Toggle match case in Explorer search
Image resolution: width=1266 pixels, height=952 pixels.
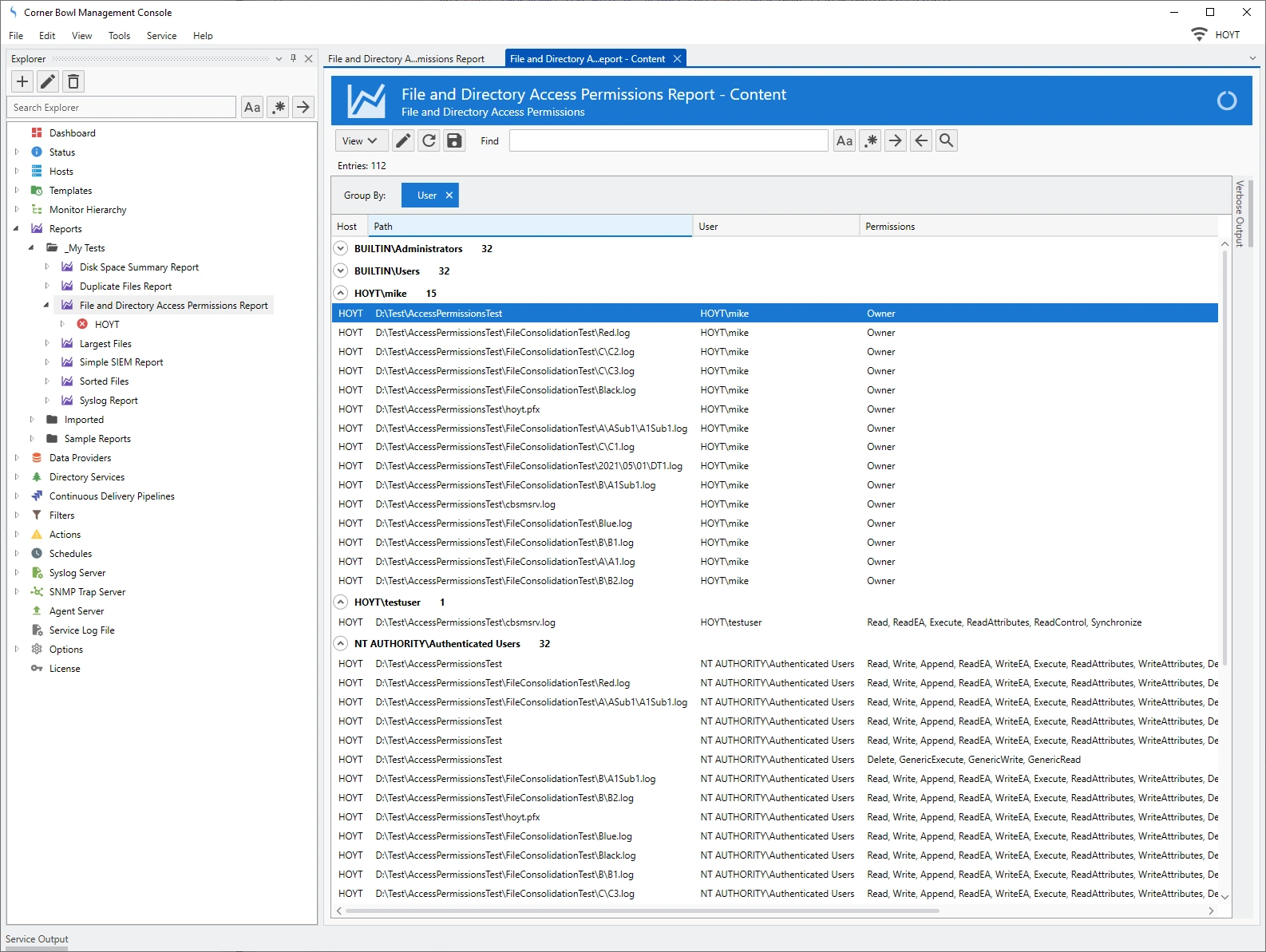pos(252,107)
